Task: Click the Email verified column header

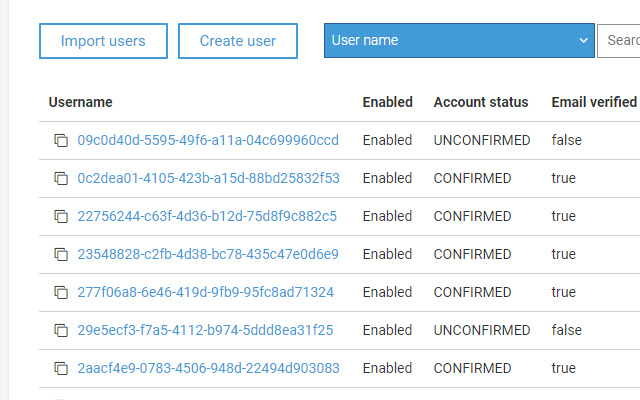Action: click(594, 102)
